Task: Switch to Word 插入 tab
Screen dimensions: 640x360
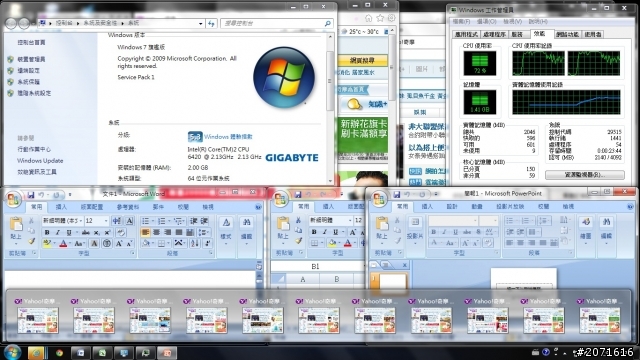Action: click(61, 207)
